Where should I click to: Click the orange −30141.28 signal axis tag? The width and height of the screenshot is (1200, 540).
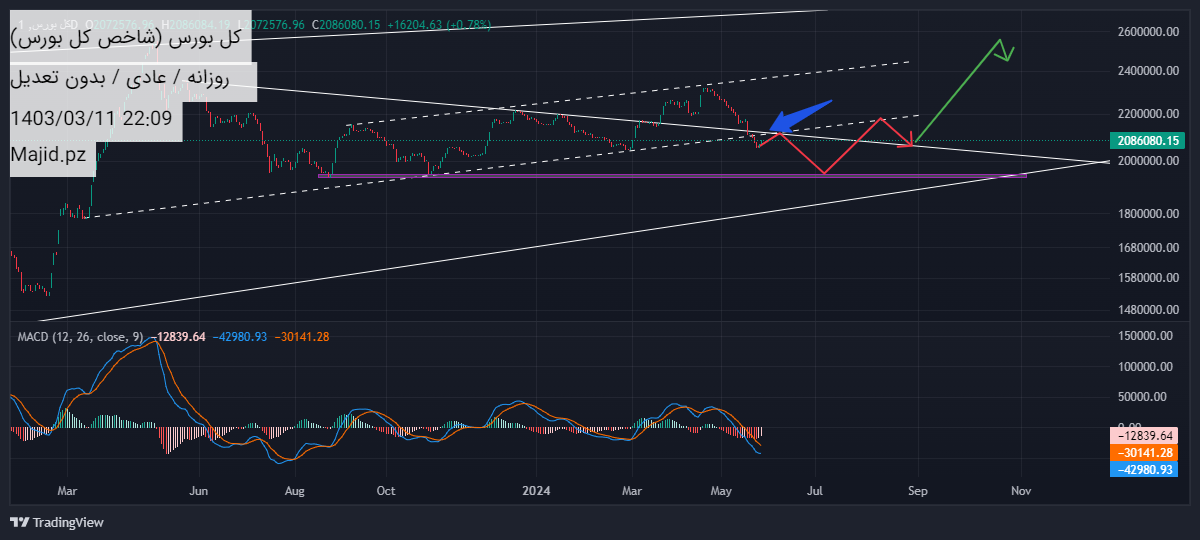[x=1144, y=452]
